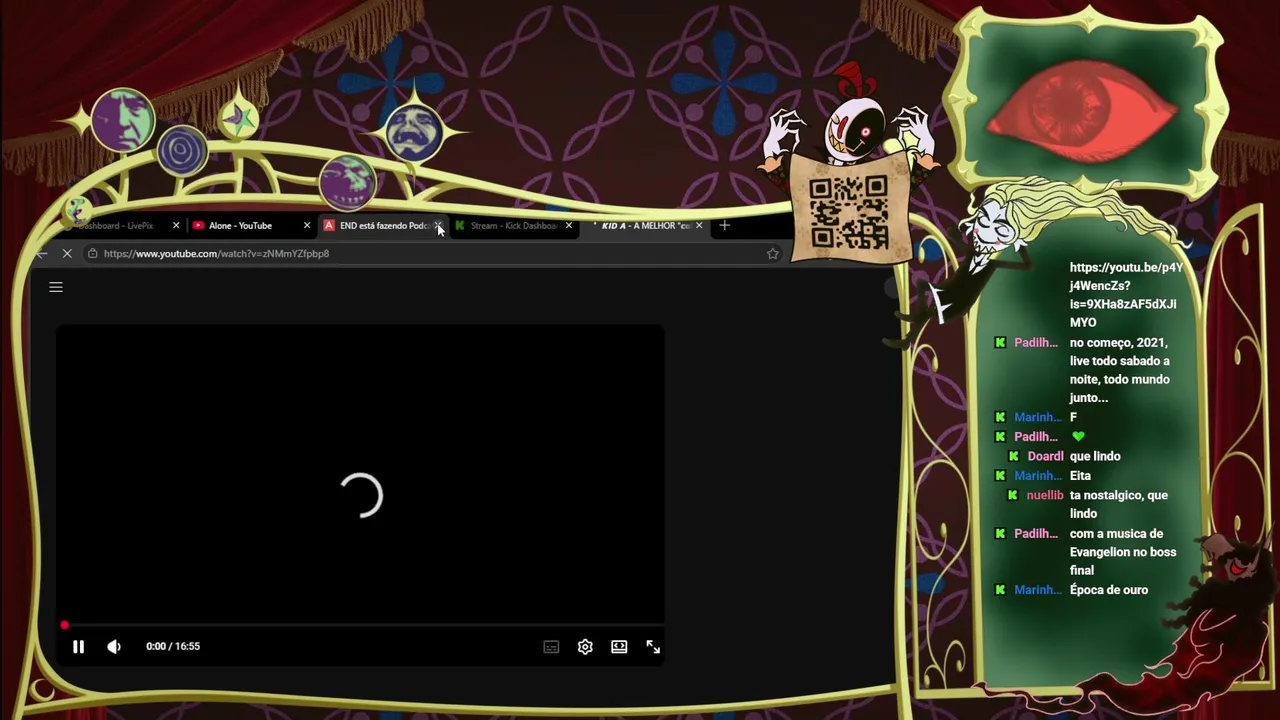Click the green heart emote in chat
1280x720 pixels.
pyautogui.click(x=1077, y=437)
